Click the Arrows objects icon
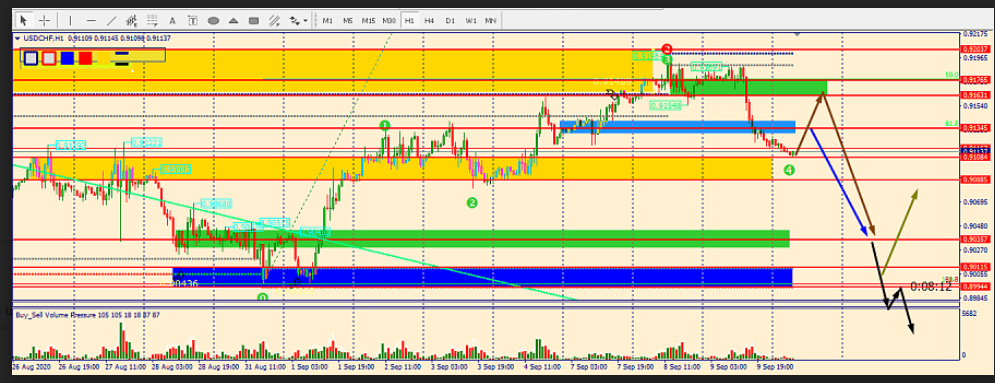This screenshot has height=383, width=995. 294,20
